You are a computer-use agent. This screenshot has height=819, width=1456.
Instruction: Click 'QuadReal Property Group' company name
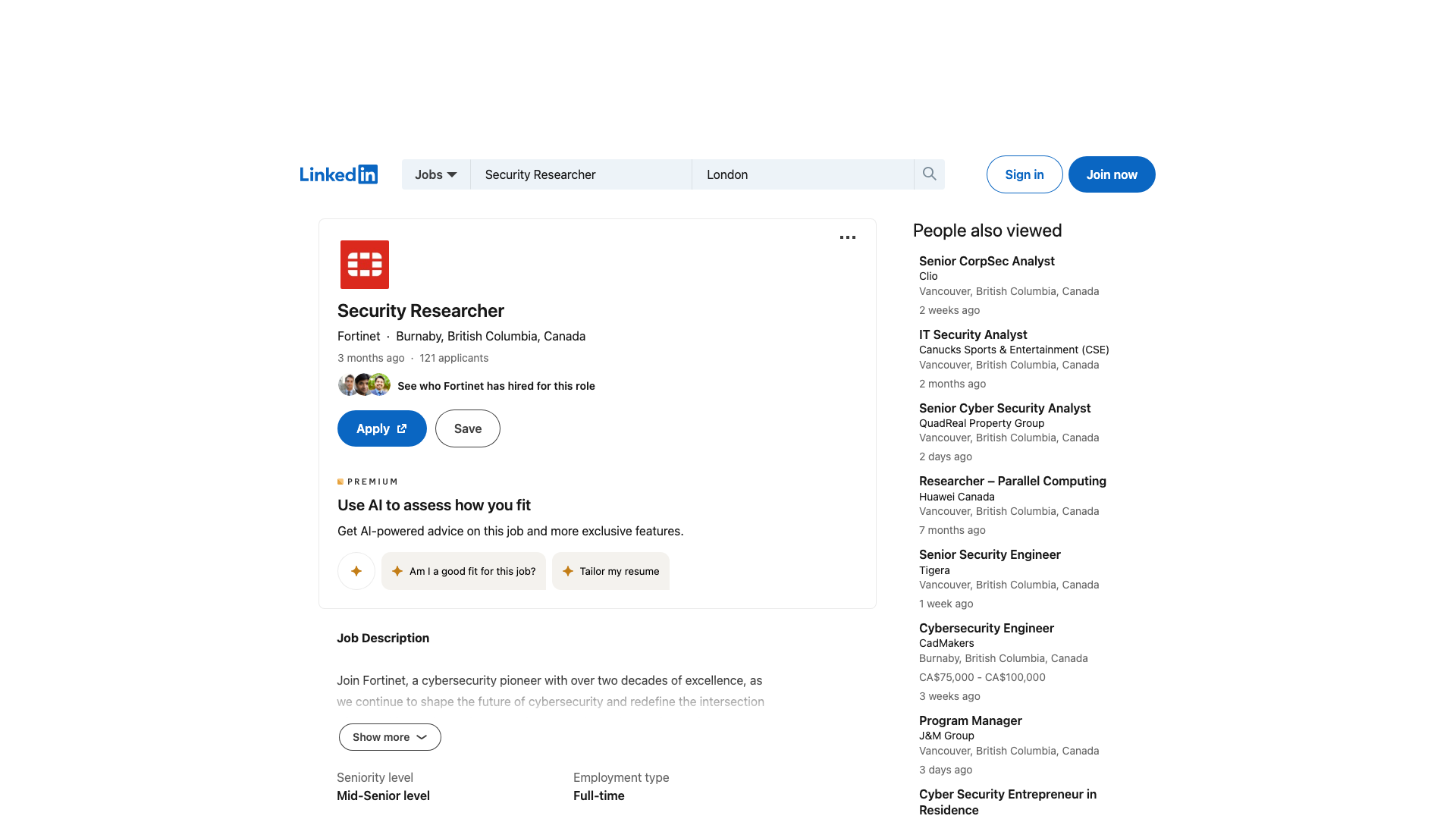(x=981, y=423)
